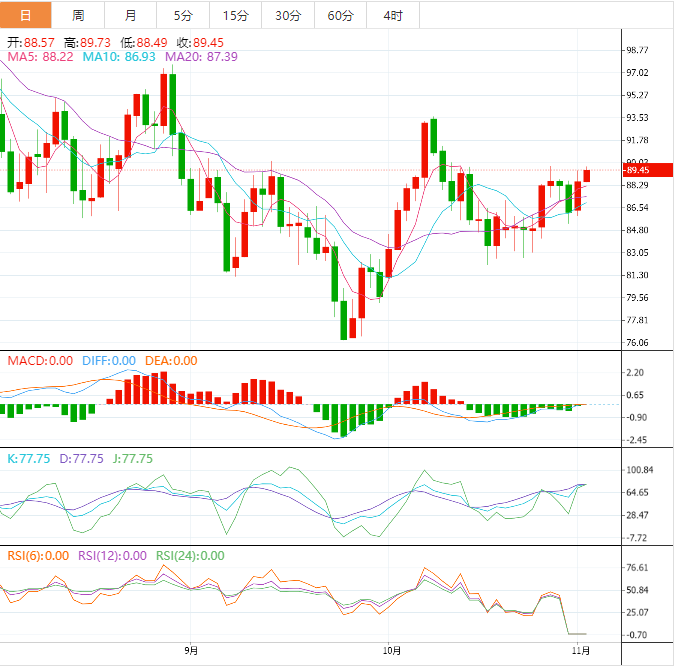674x667 pixels.
Task: Open the 月 (monthly) chart tab
Action: pyautogui.click(x=131, y=15)
